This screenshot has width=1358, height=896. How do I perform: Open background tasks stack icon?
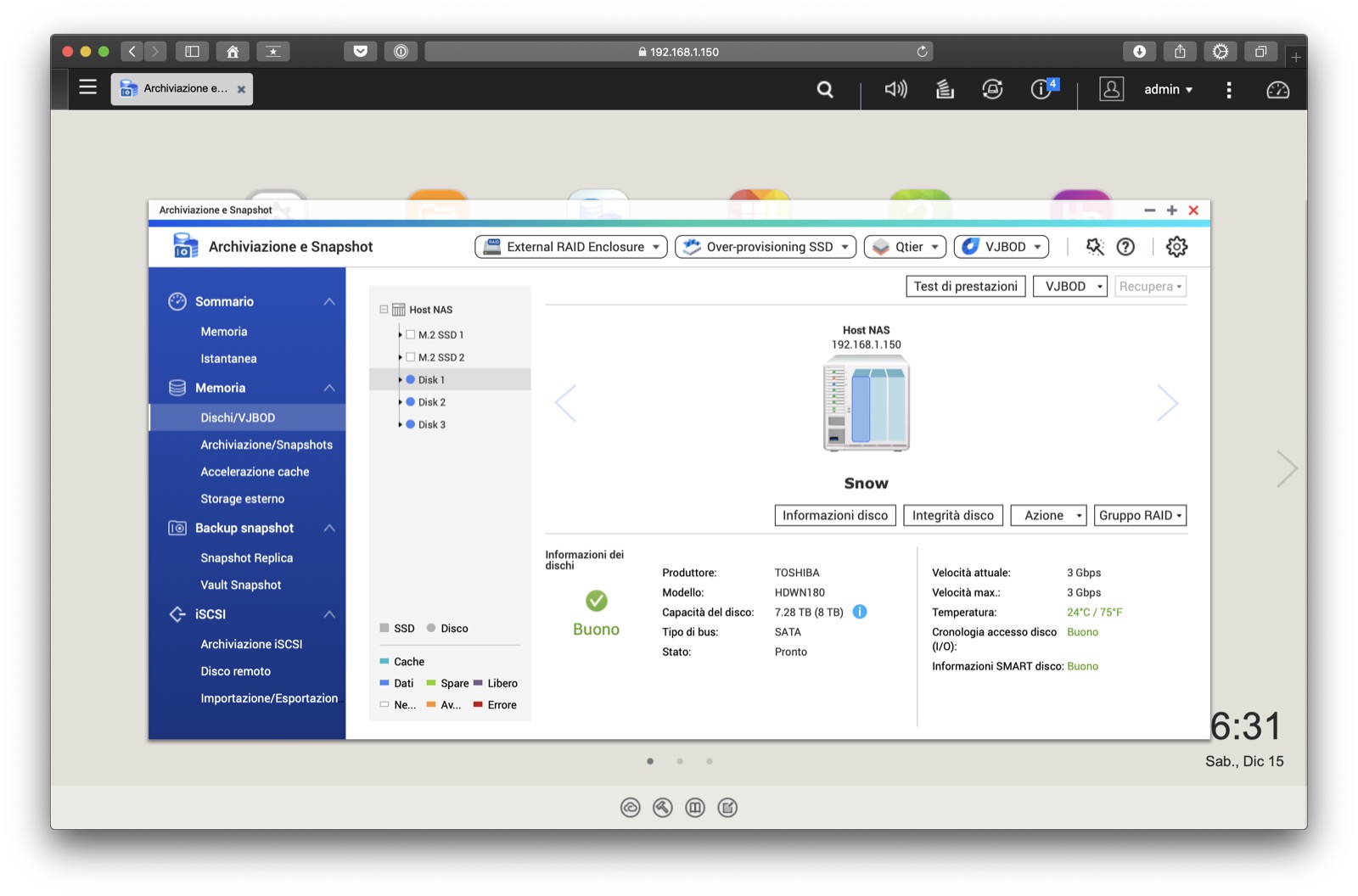point(945,89)
